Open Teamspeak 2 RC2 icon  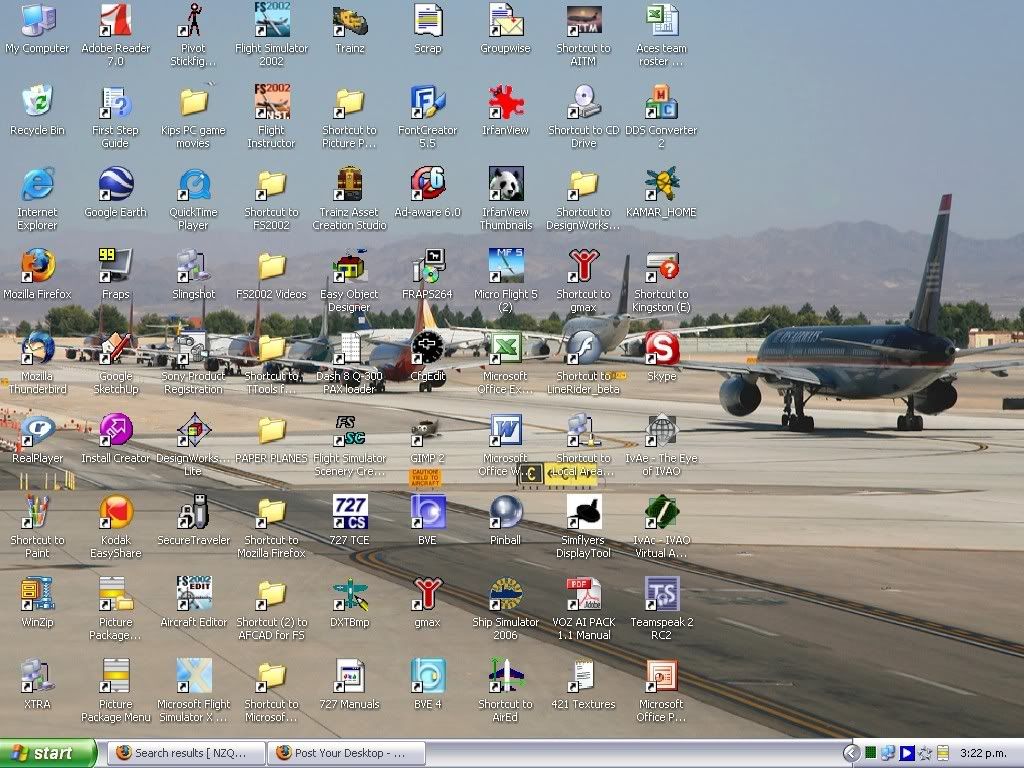click(x=661, y=595)
